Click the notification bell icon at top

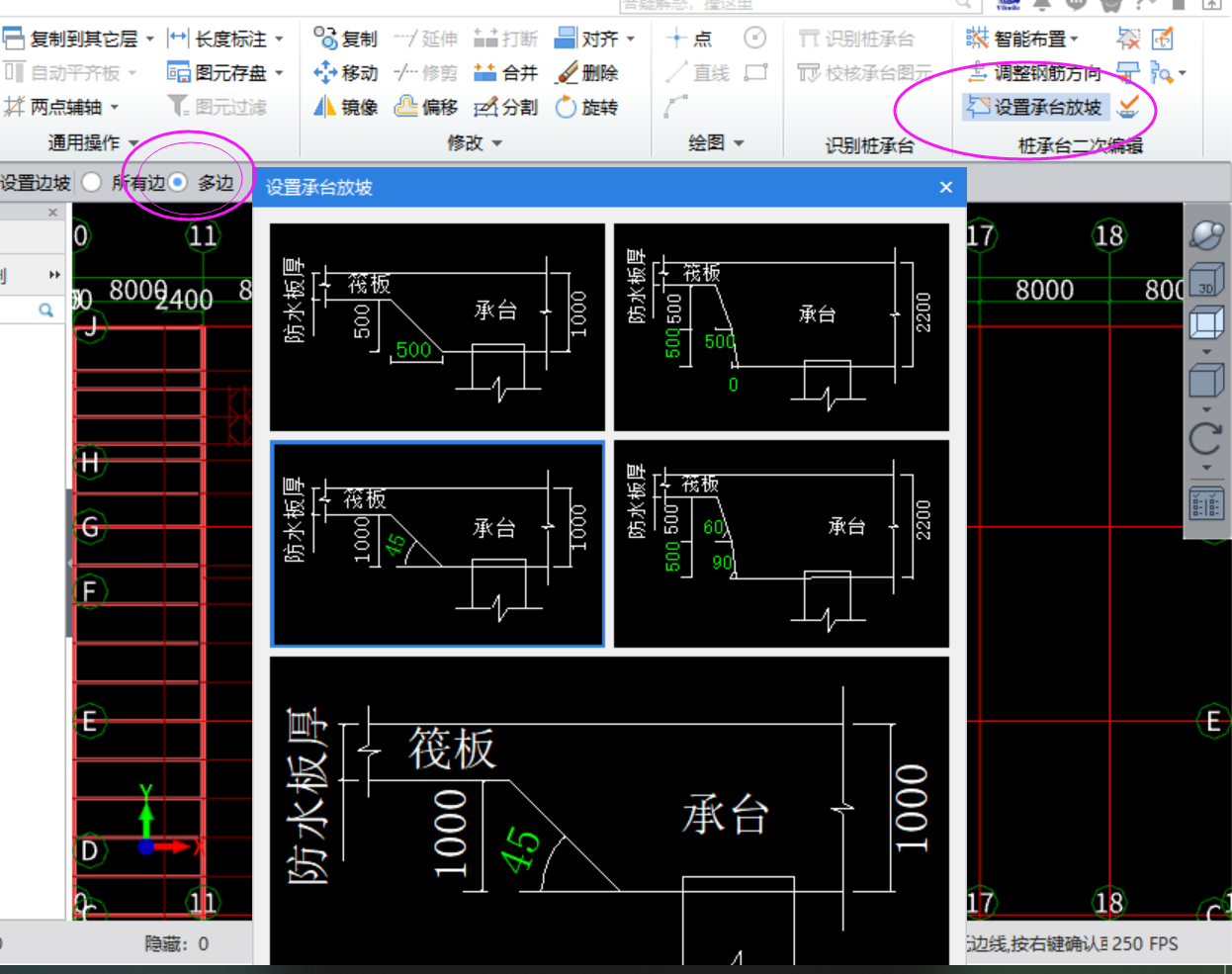coord(1042,5)
